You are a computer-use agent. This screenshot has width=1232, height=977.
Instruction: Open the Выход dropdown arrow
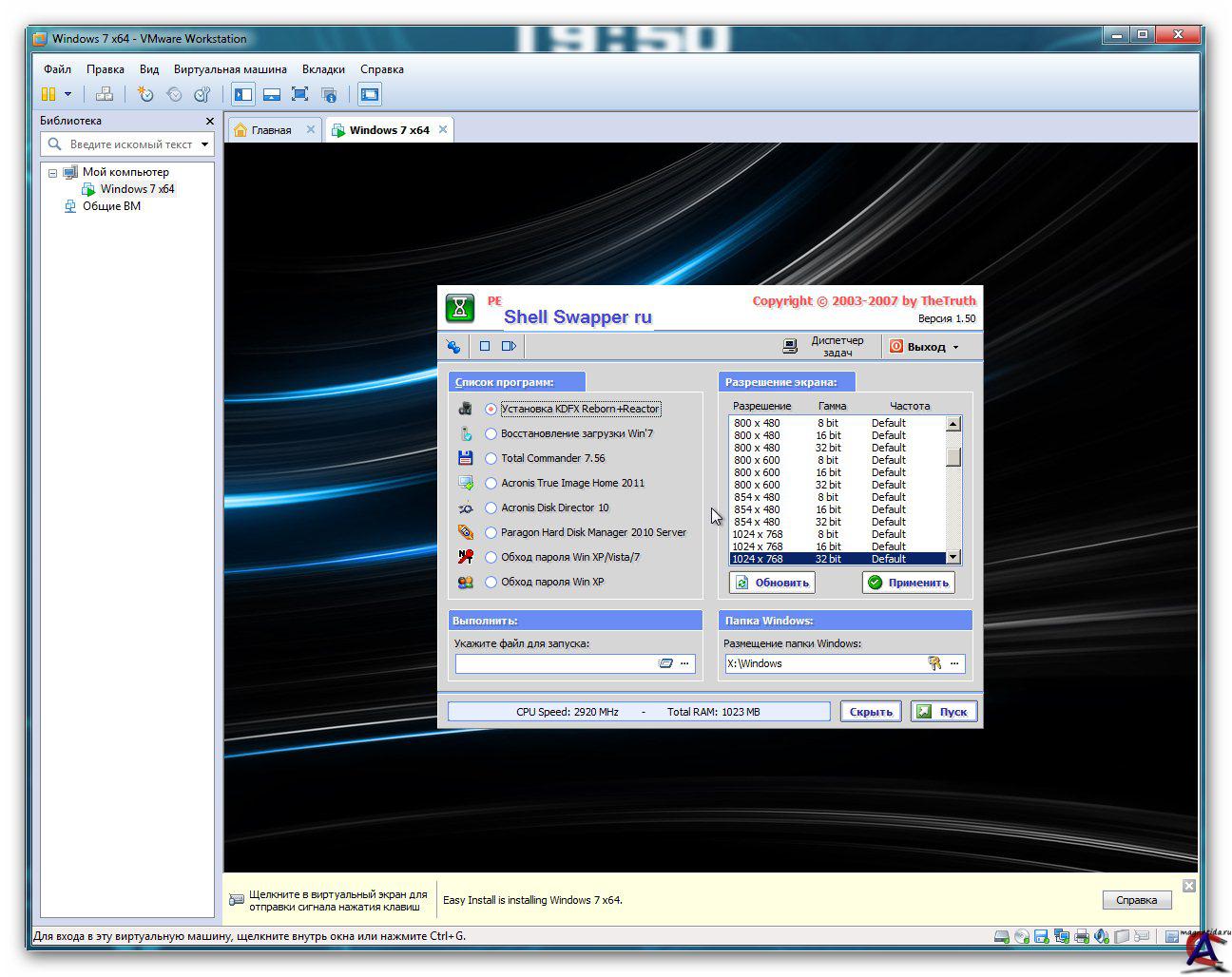click(x=956, y=347)
